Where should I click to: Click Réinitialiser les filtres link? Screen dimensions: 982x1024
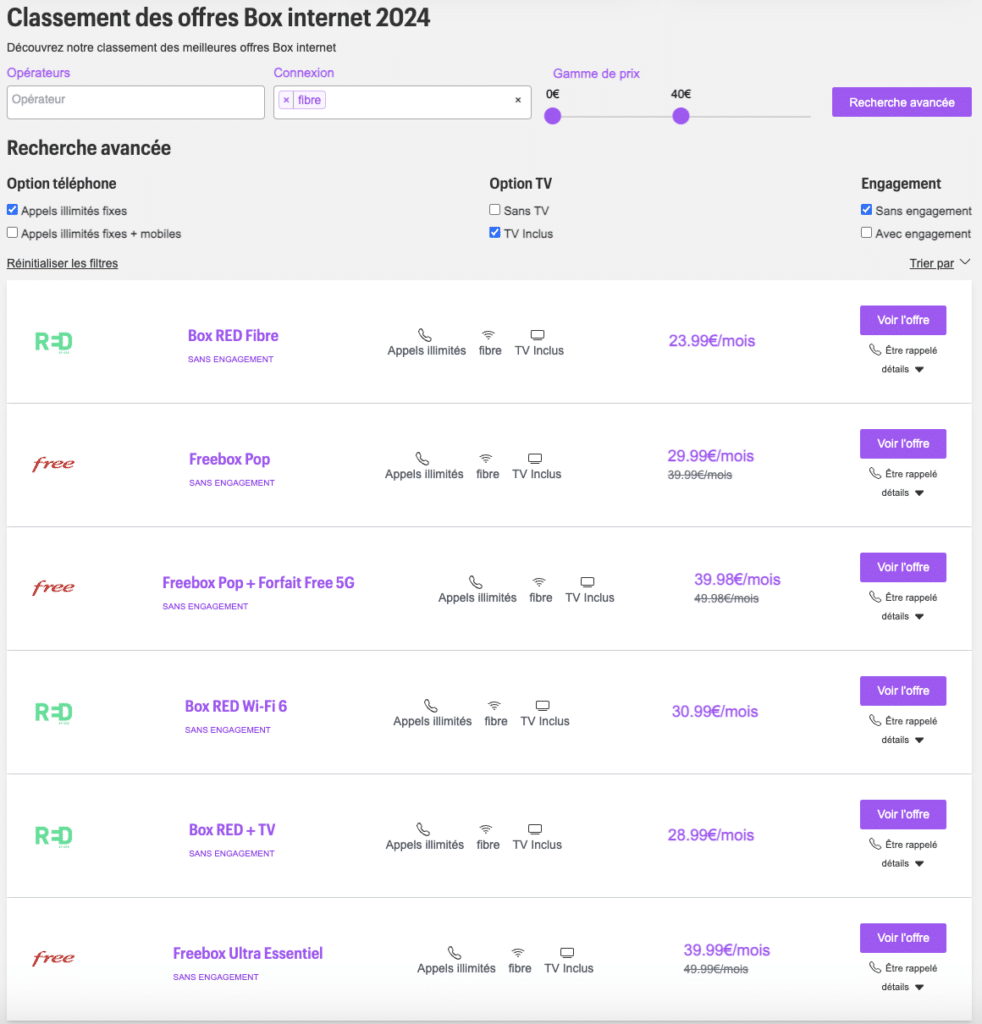click(x=62, y=264)
